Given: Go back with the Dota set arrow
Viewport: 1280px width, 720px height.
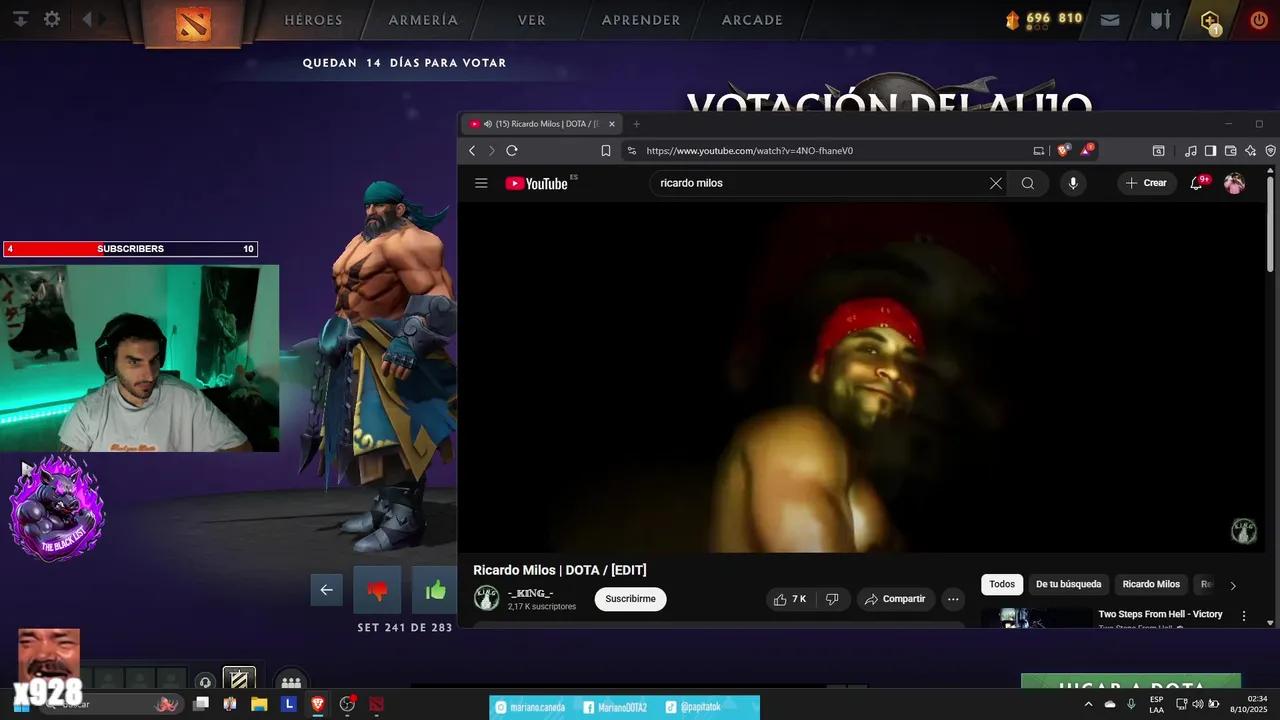Looking at the screenshot, I should click(326, 590).
